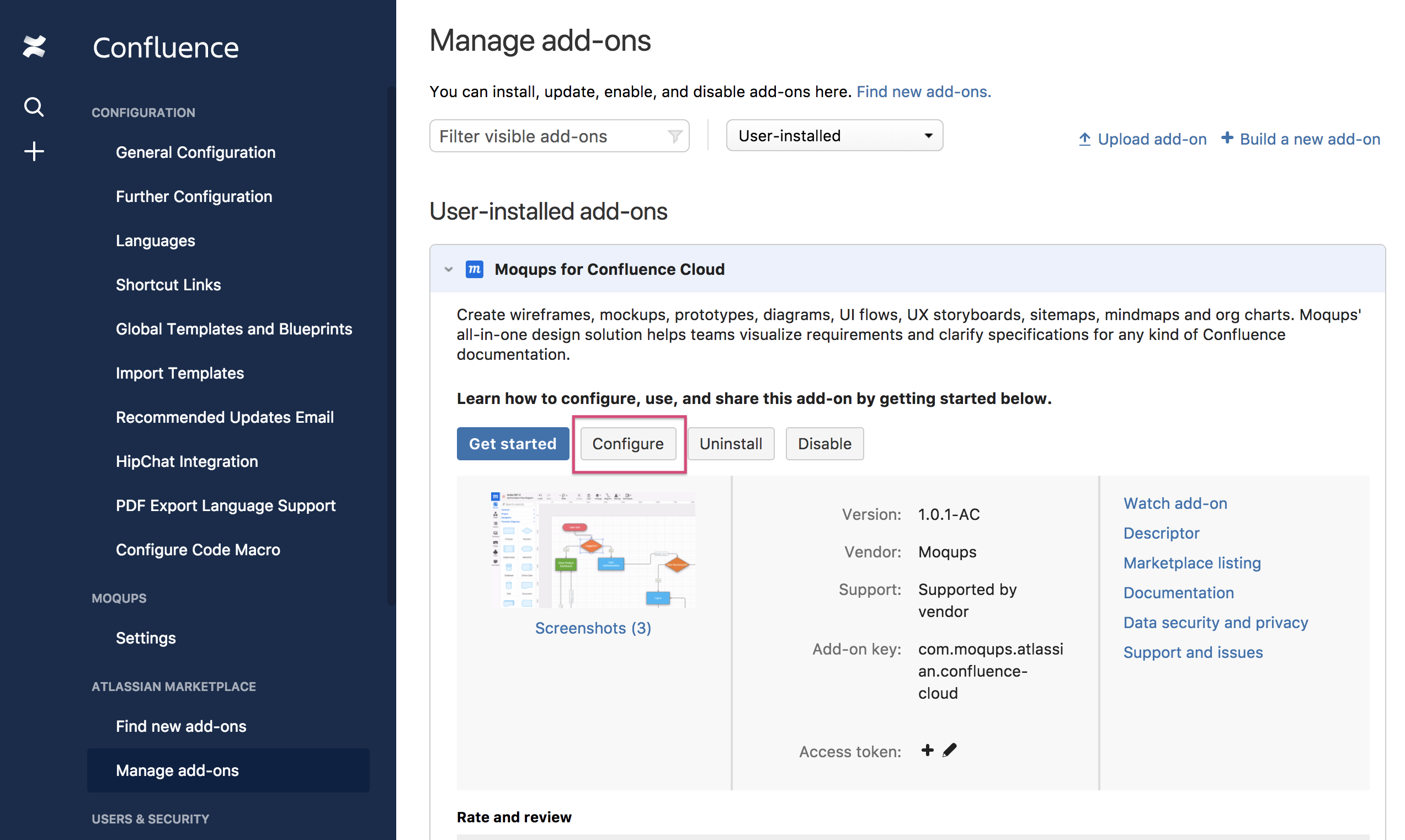Click the Uninstall button for Moqups
Viewport: 1405px width, 840px height.
(731, 443)
